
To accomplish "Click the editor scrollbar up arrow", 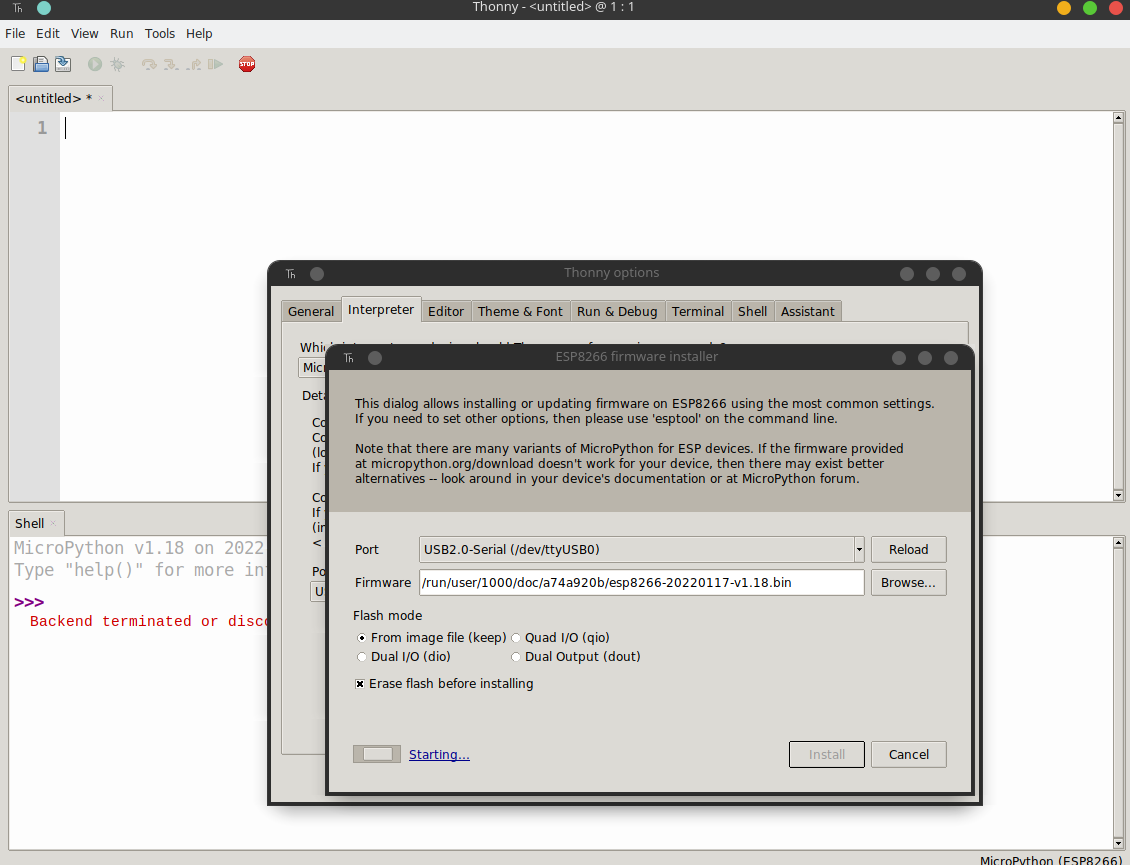I will (1118, 117).
